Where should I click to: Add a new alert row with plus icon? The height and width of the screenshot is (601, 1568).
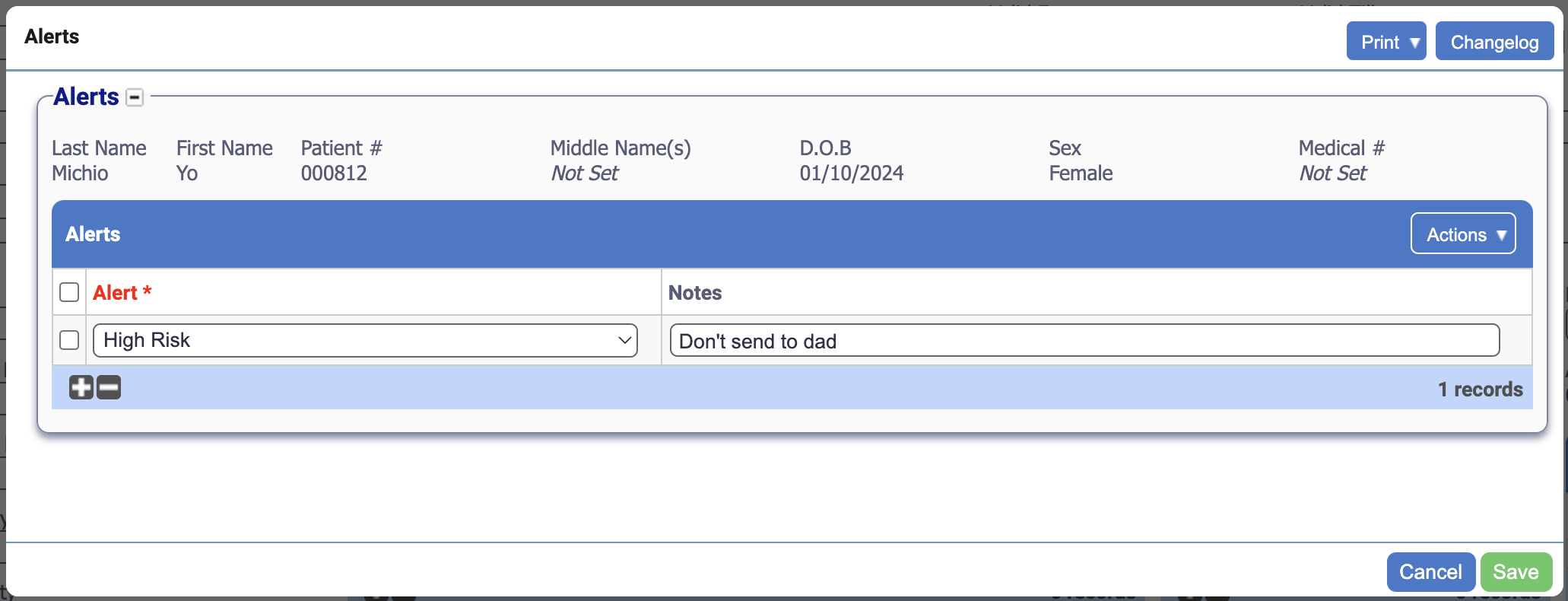point(81,388)
